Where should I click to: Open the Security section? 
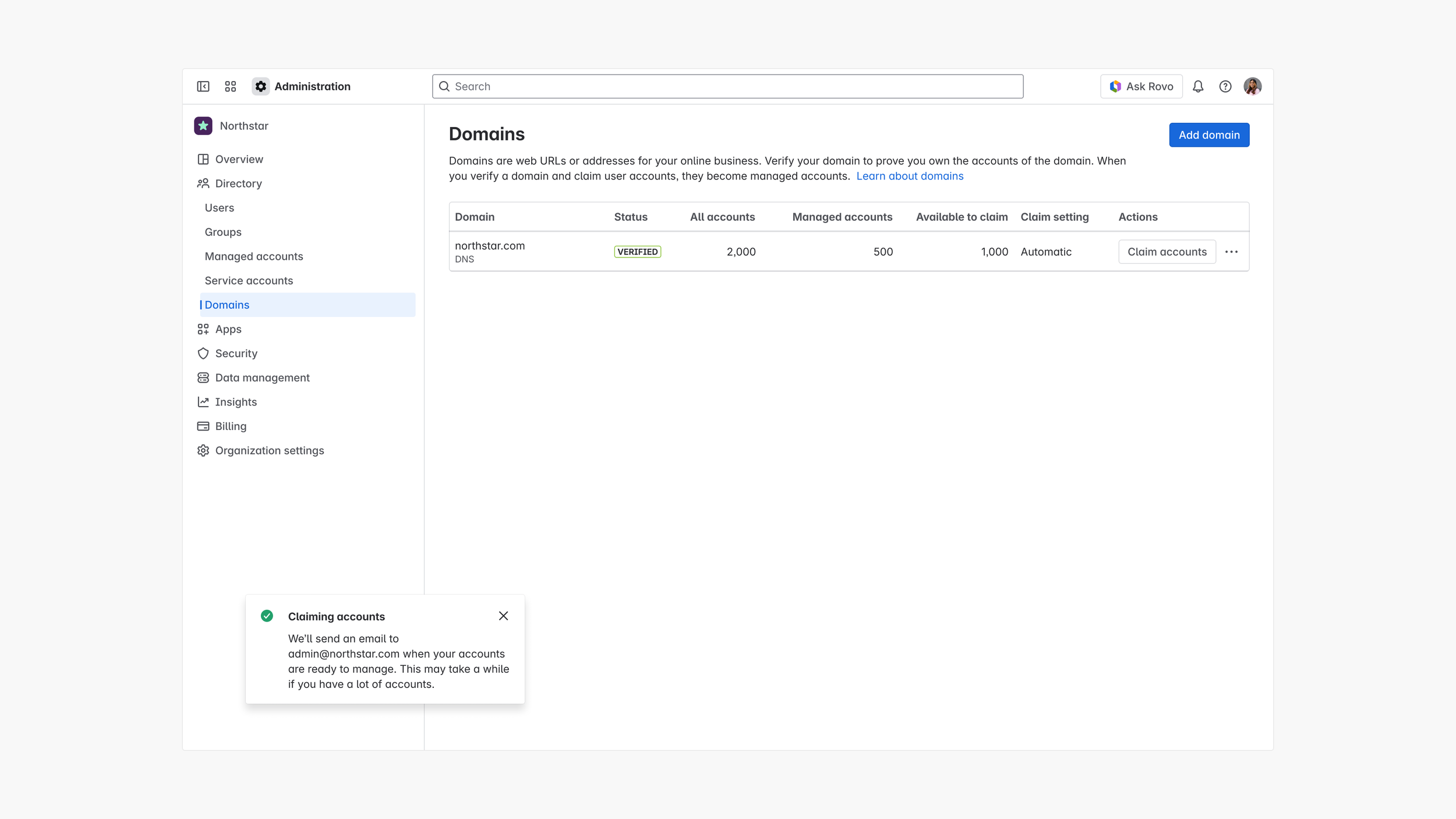point(236,354)
